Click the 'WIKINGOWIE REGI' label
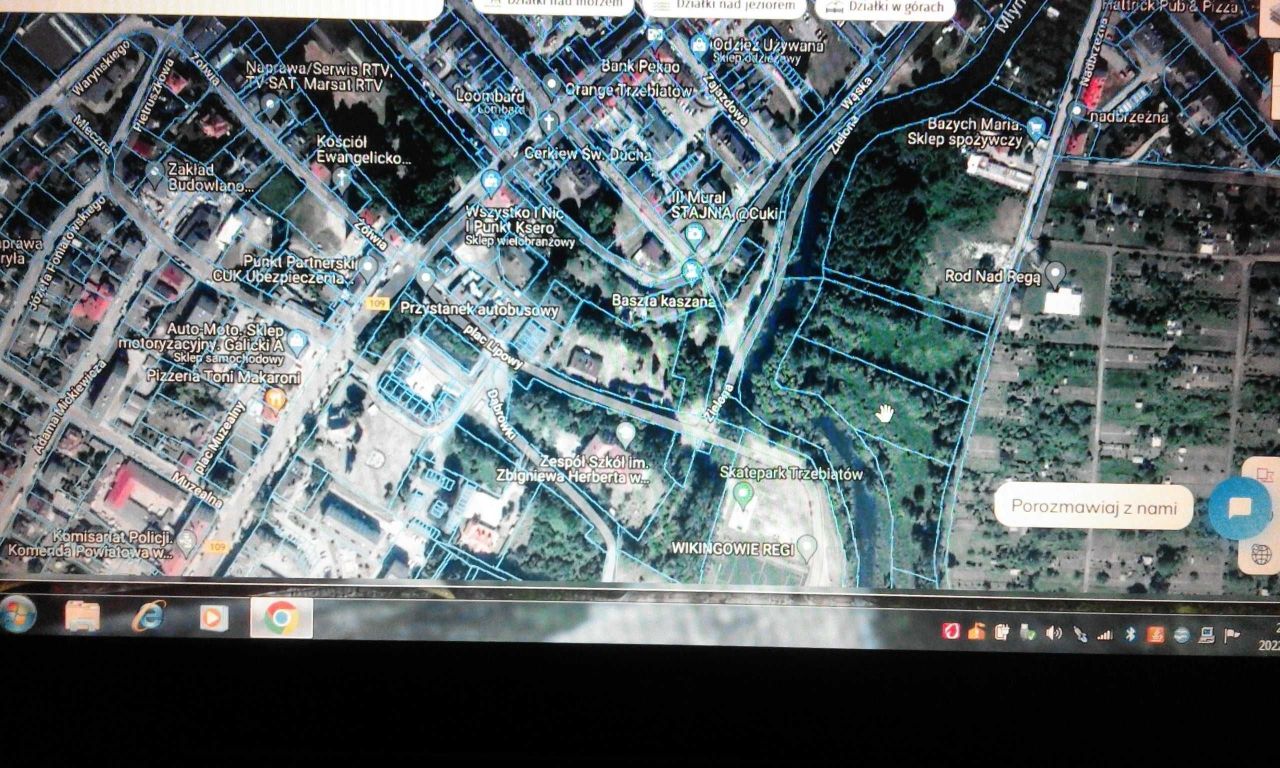 pos(734,549)
